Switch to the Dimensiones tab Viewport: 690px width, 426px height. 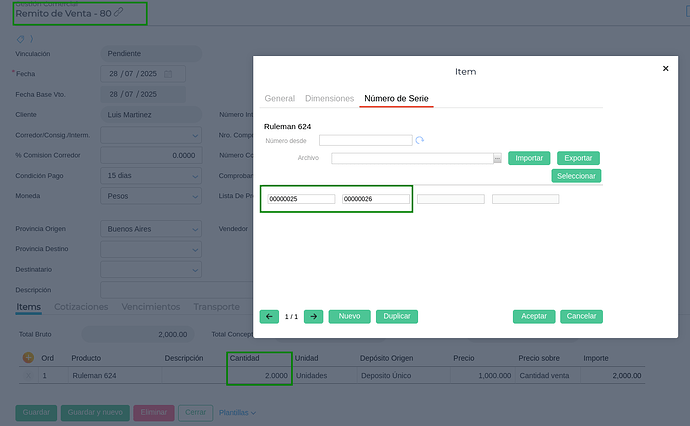(329, 99)
